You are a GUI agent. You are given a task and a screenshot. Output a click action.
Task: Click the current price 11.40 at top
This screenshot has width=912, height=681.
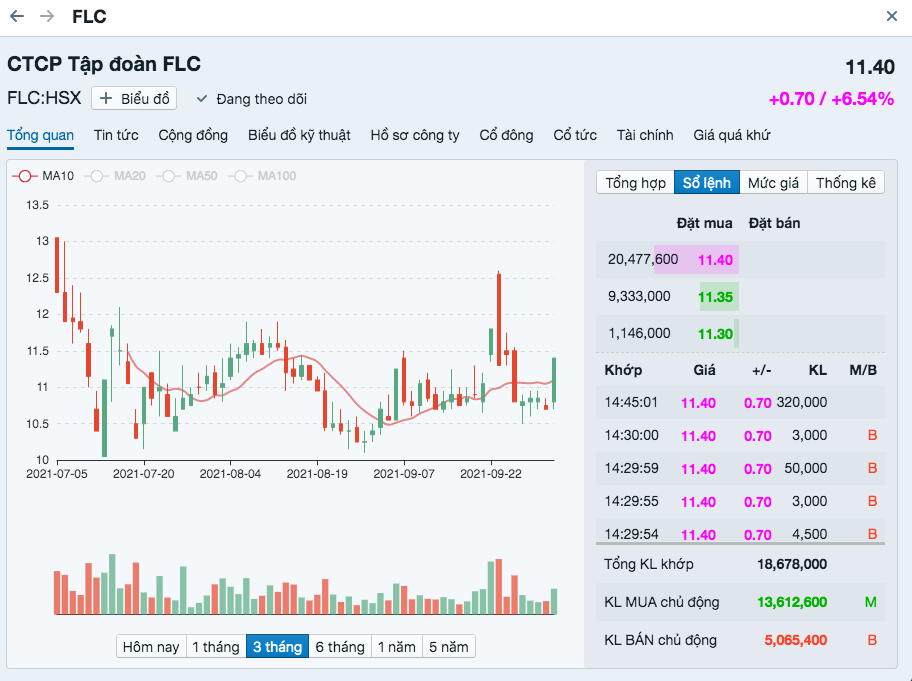point(870,67)
